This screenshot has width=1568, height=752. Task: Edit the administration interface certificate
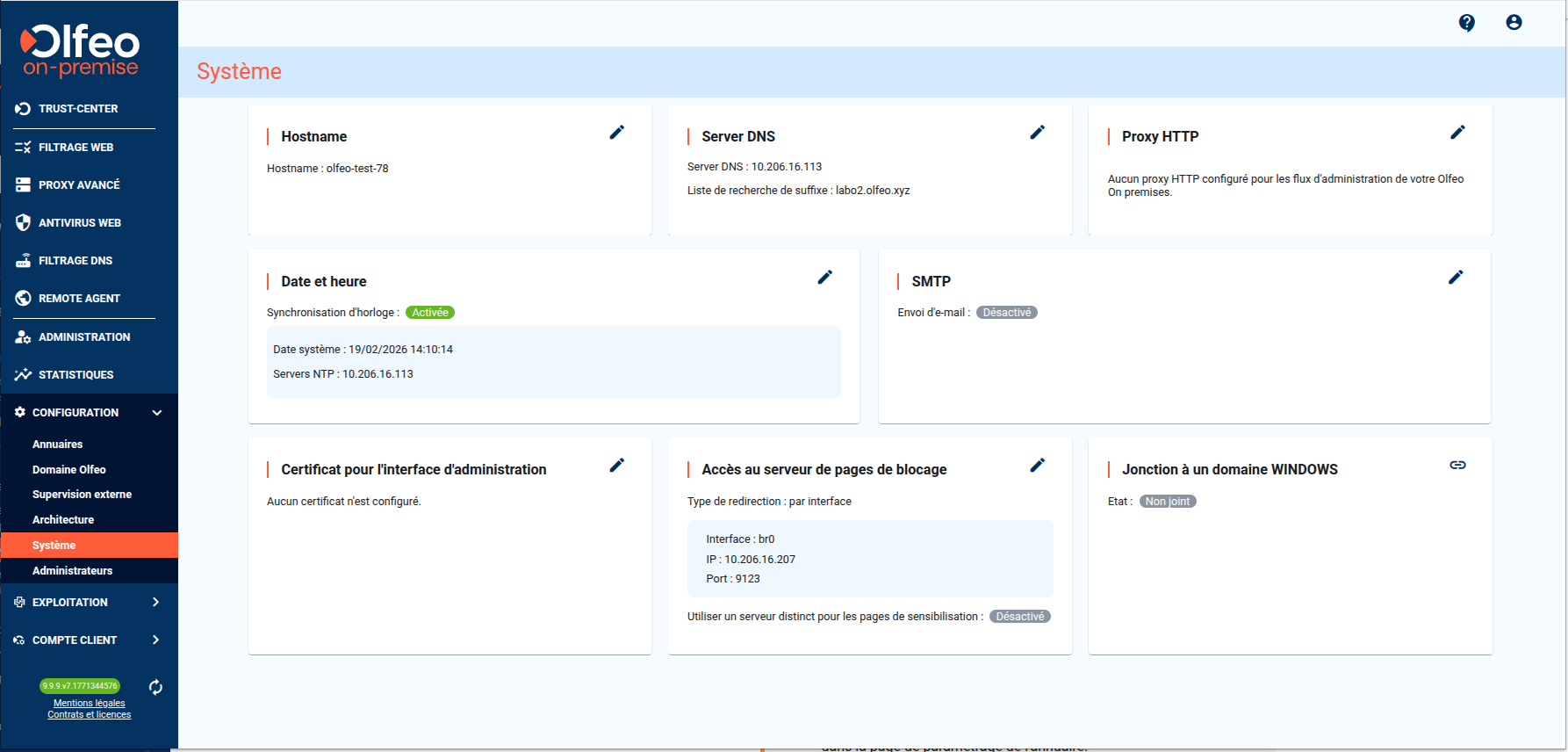(x=617, y=466)
